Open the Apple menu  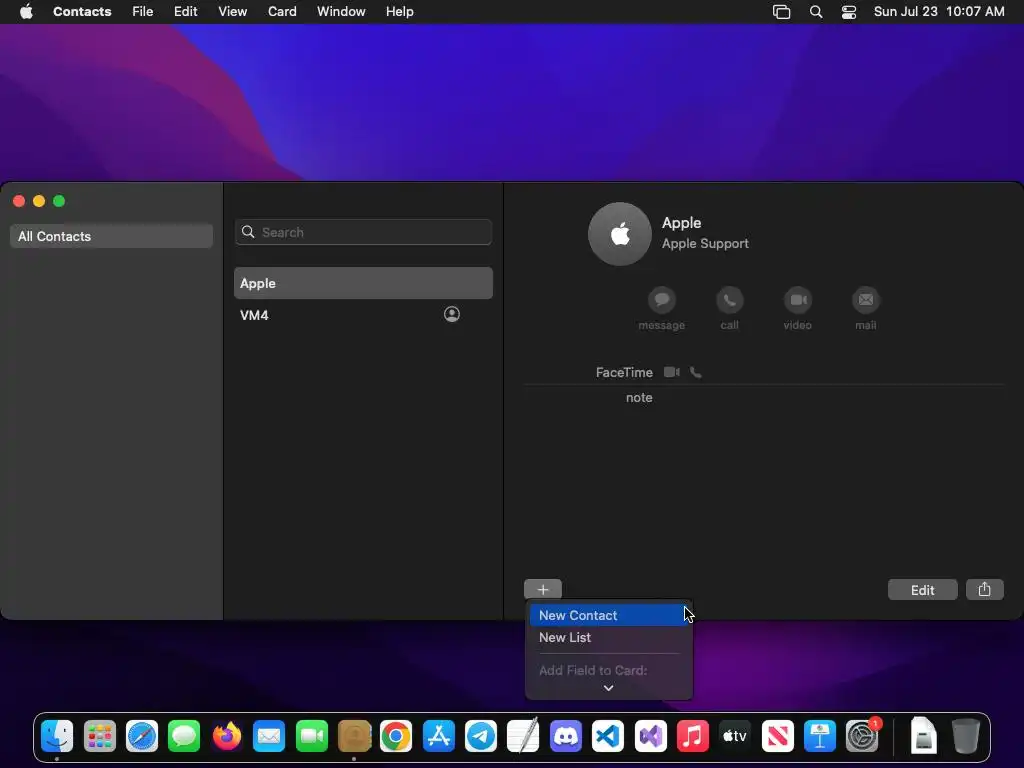(26, 12)
